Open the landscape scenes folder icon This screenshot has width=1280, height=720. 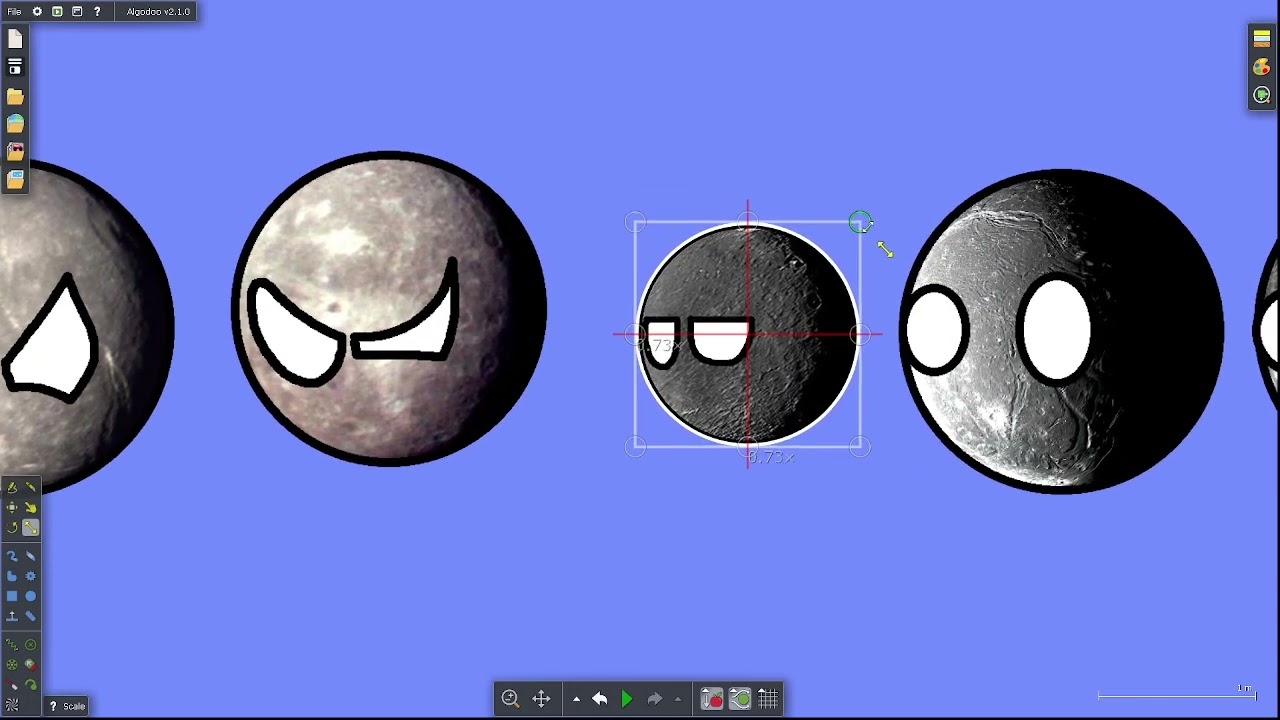pos(15,124)
